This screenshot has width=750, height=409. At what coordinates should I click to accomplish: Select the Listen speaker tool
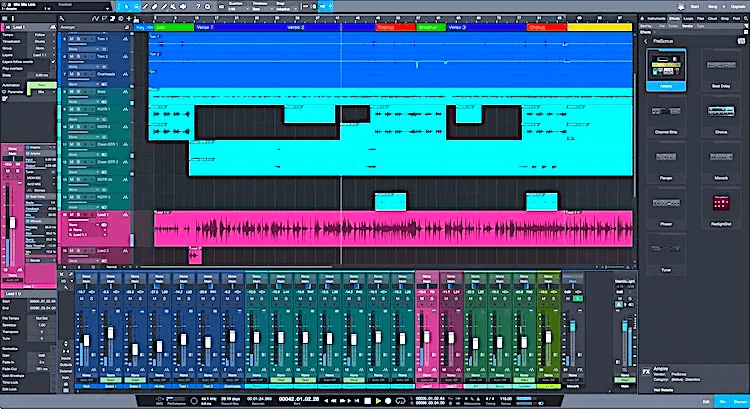point(183,7)
